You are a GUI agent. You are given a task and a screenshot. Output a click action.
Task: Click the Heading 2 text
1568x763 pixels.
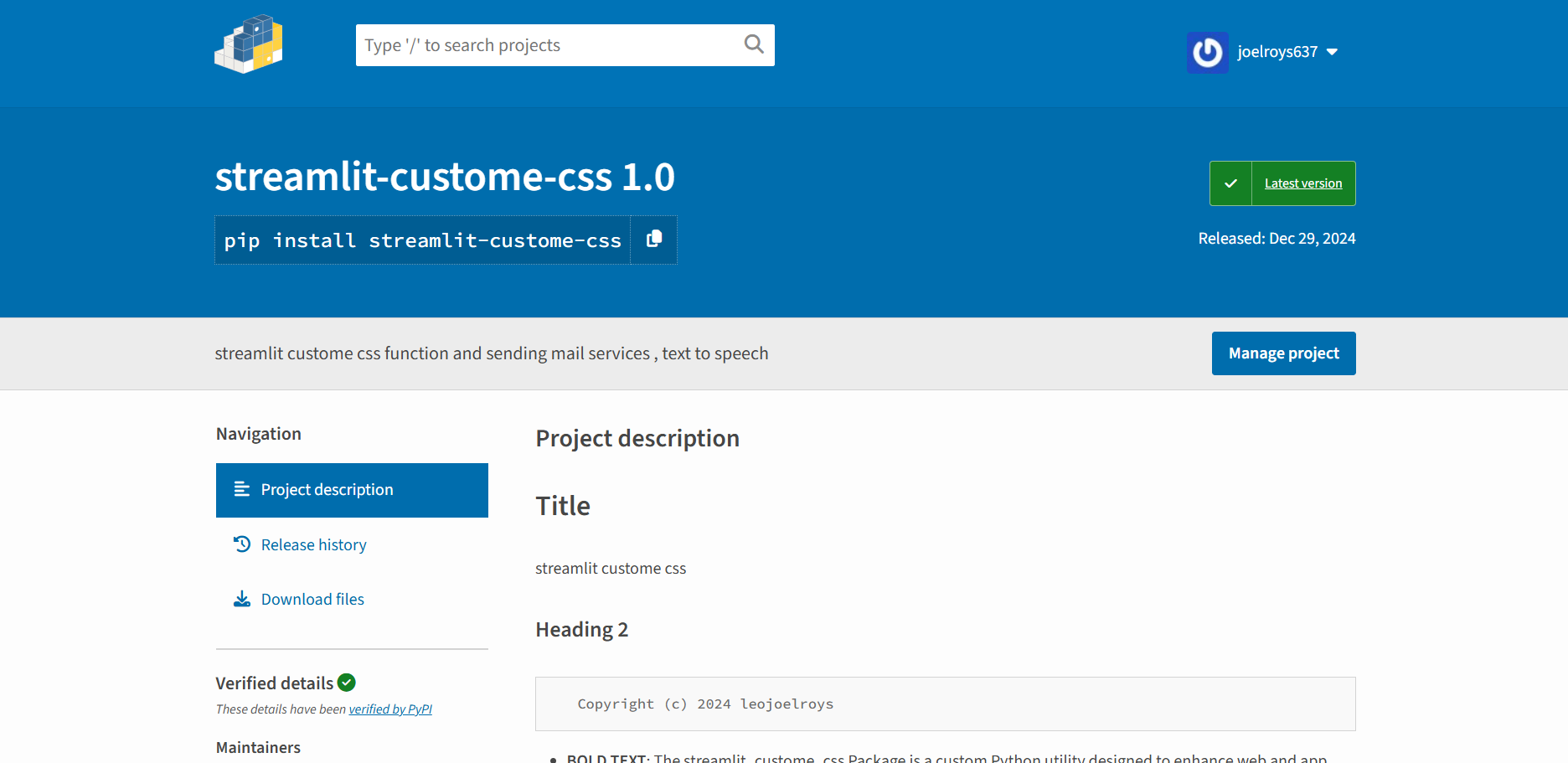coord(582,630)
